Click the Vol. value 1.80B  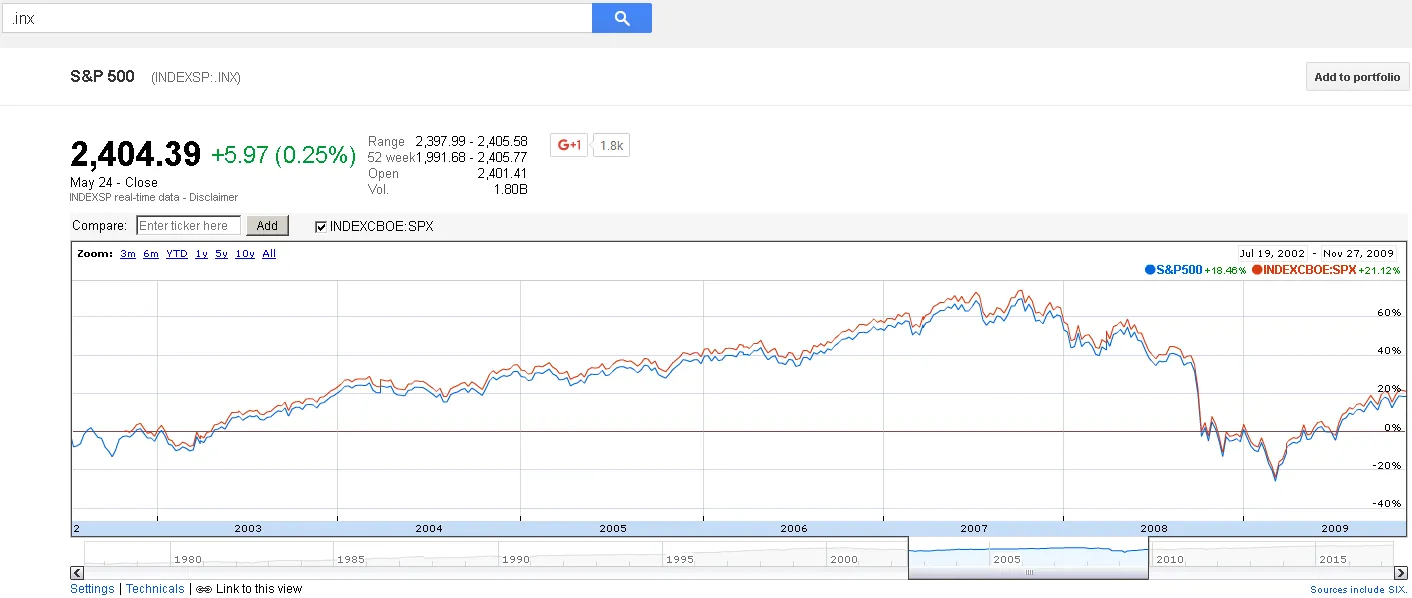point(511,190)
